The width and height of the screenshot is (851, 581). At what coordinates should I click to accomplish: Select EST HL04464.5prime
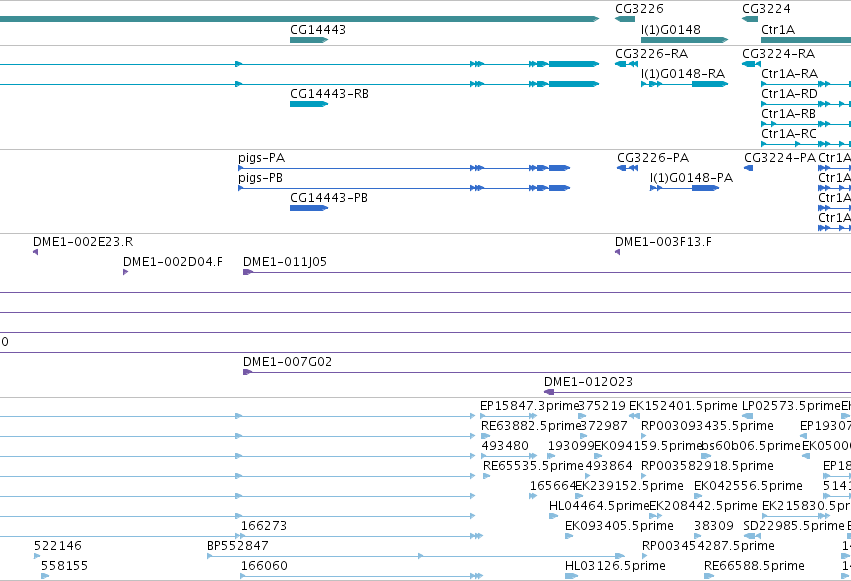tap(554, 516)
